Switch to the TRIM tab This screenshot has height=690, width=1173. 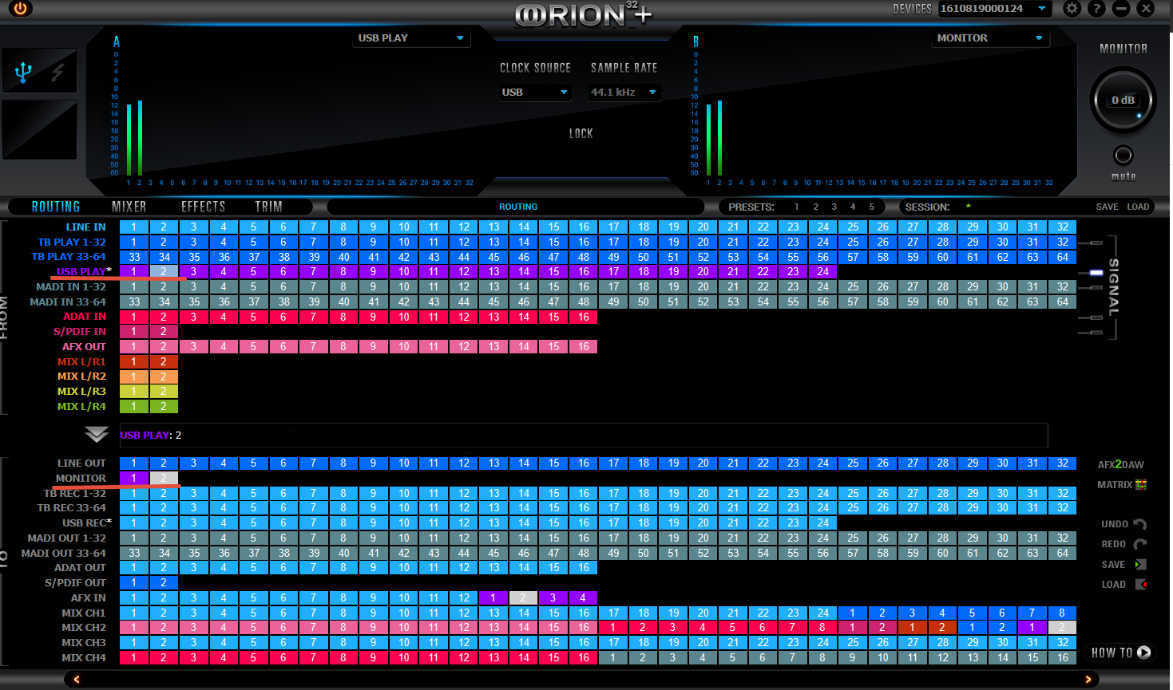pyautogui.click(x=269, y=207)
